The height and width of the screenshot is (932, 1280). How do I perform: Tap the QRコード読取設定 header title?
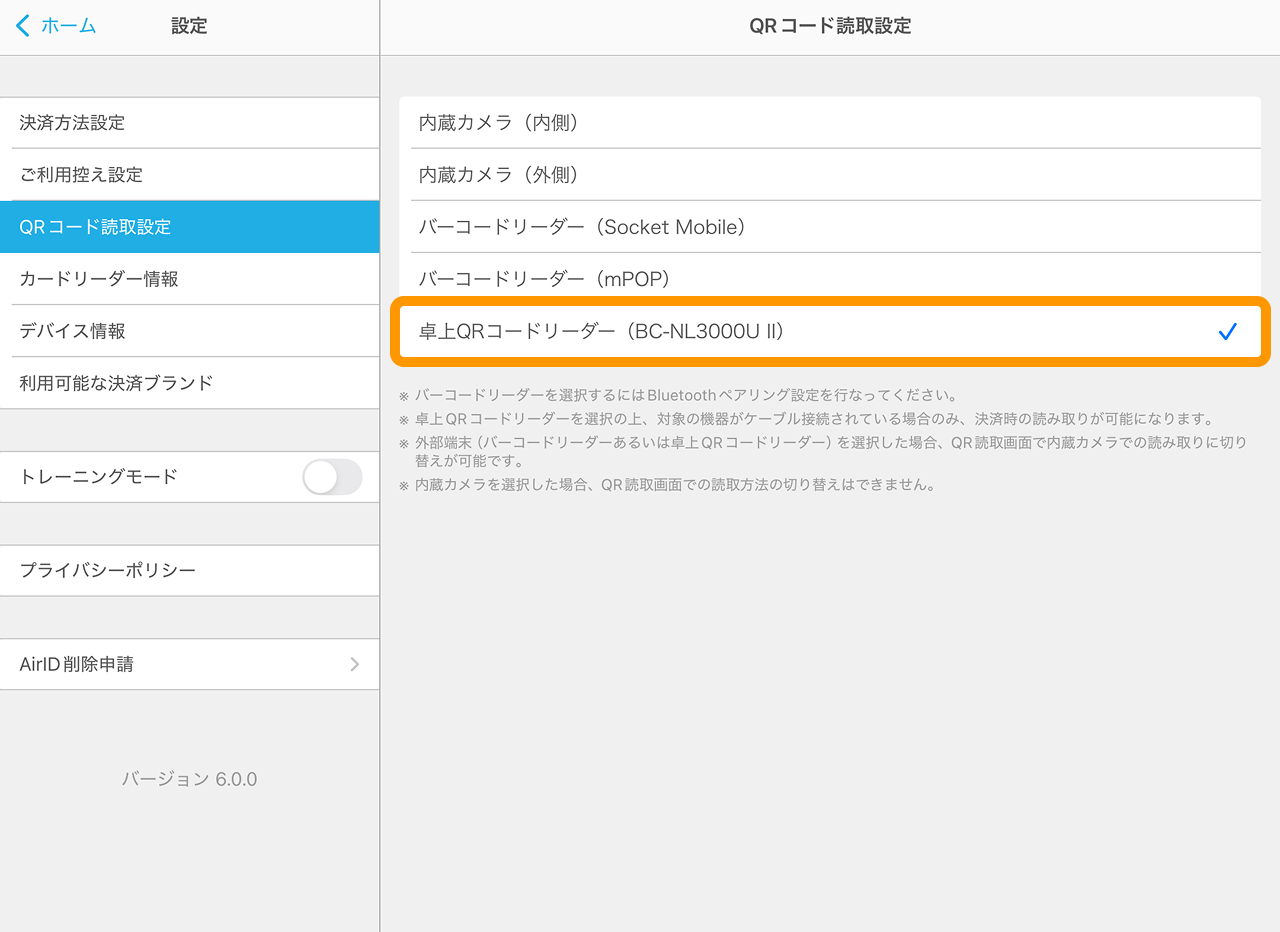point(830,26)
